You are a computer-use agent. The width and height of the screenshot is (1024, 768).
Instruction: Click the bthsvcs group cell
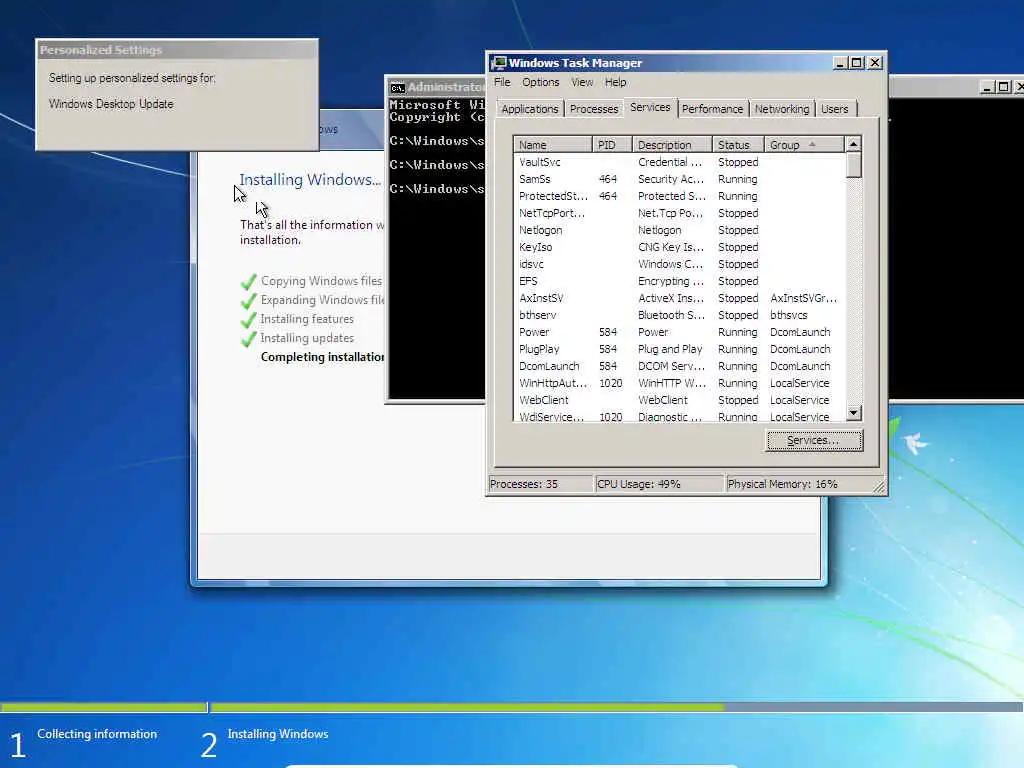pyautogui.click(x=788, y=315)
